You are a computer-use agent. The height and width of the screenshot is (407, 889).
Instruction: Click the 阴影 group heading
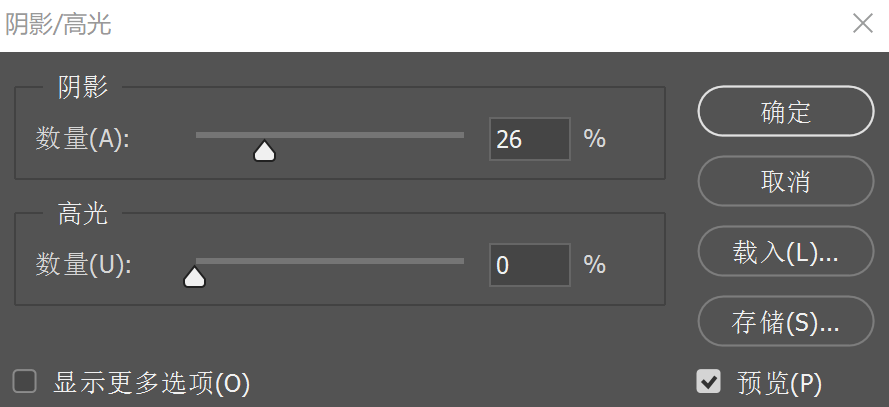(83, 87)
